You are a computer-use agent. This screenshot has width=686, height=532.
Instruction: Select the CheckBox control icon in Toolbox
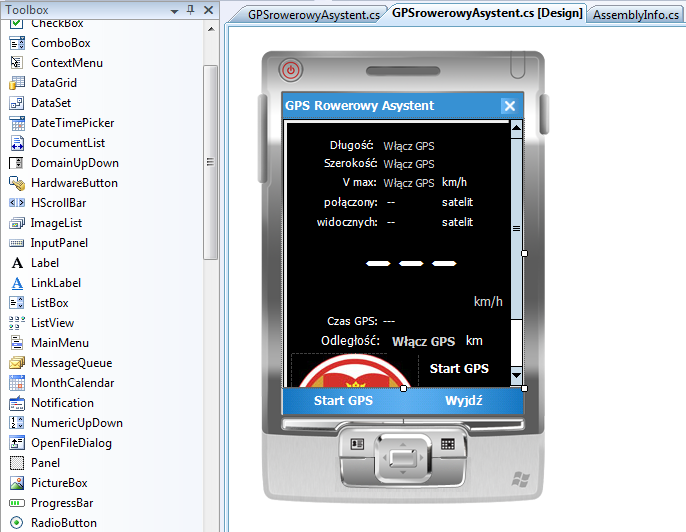(16, 23)
